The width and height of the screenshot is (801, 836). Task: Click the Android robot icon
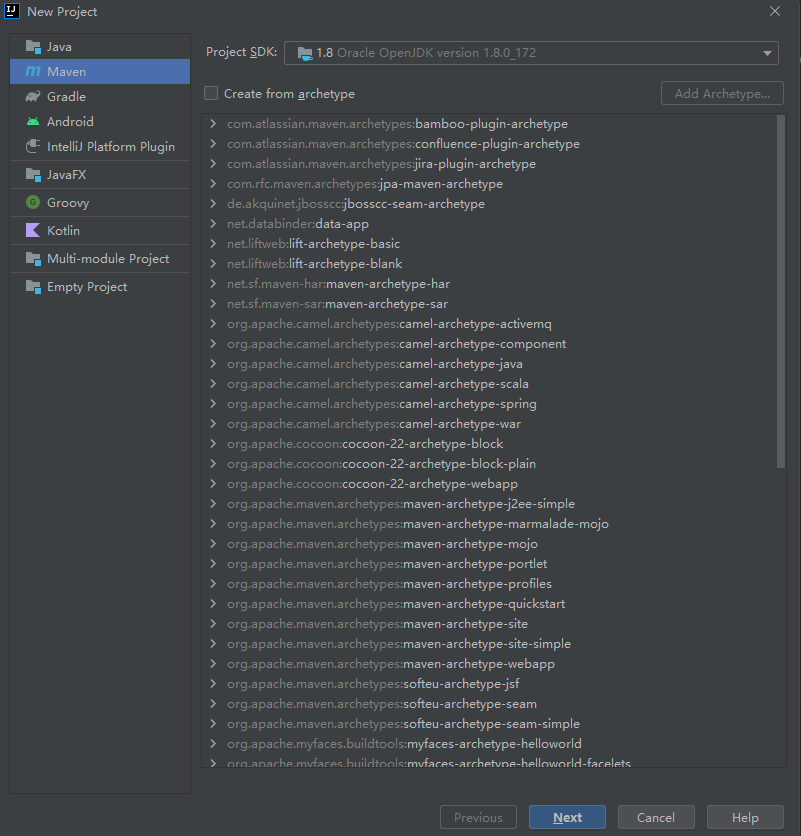pyautogui.click(x=33, y=122)
